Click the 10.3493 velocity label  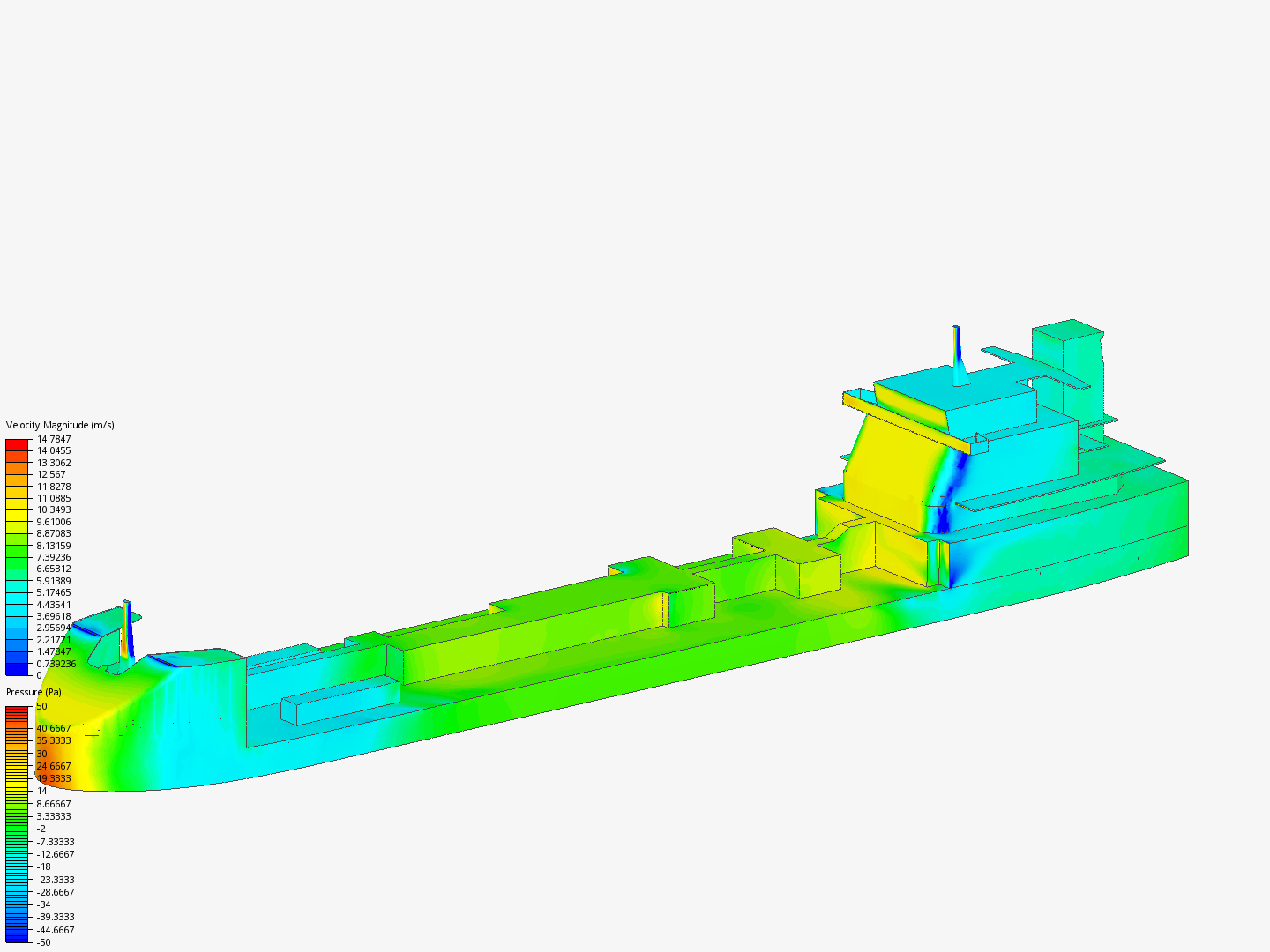click(54, 509)
